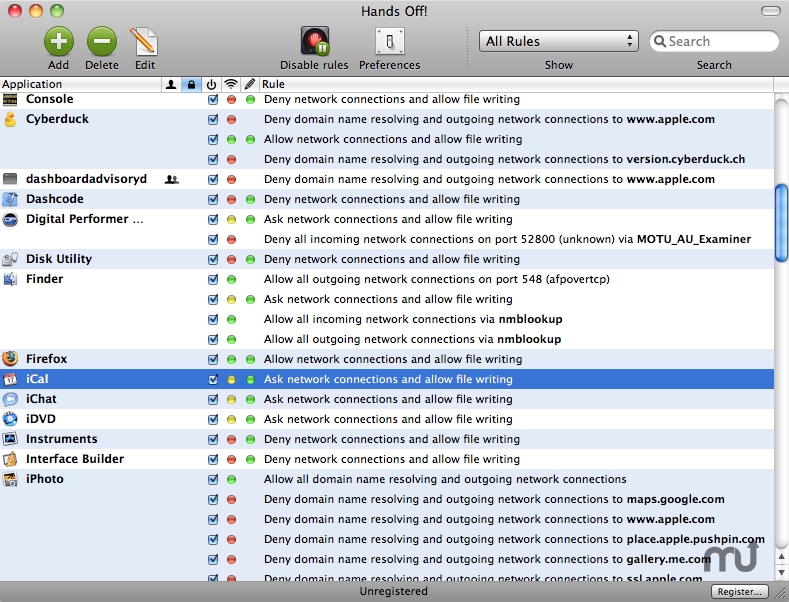The width and height of the screenshot is (789, 602).
Task: Click the Register... button
Action: 740,592
